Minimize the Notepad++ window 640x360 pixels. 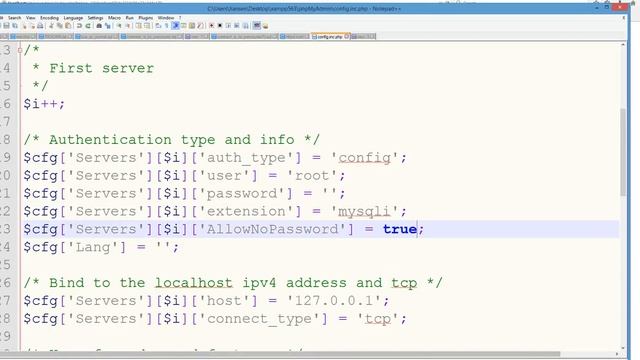pyautogui.click(x=597, y=7)
